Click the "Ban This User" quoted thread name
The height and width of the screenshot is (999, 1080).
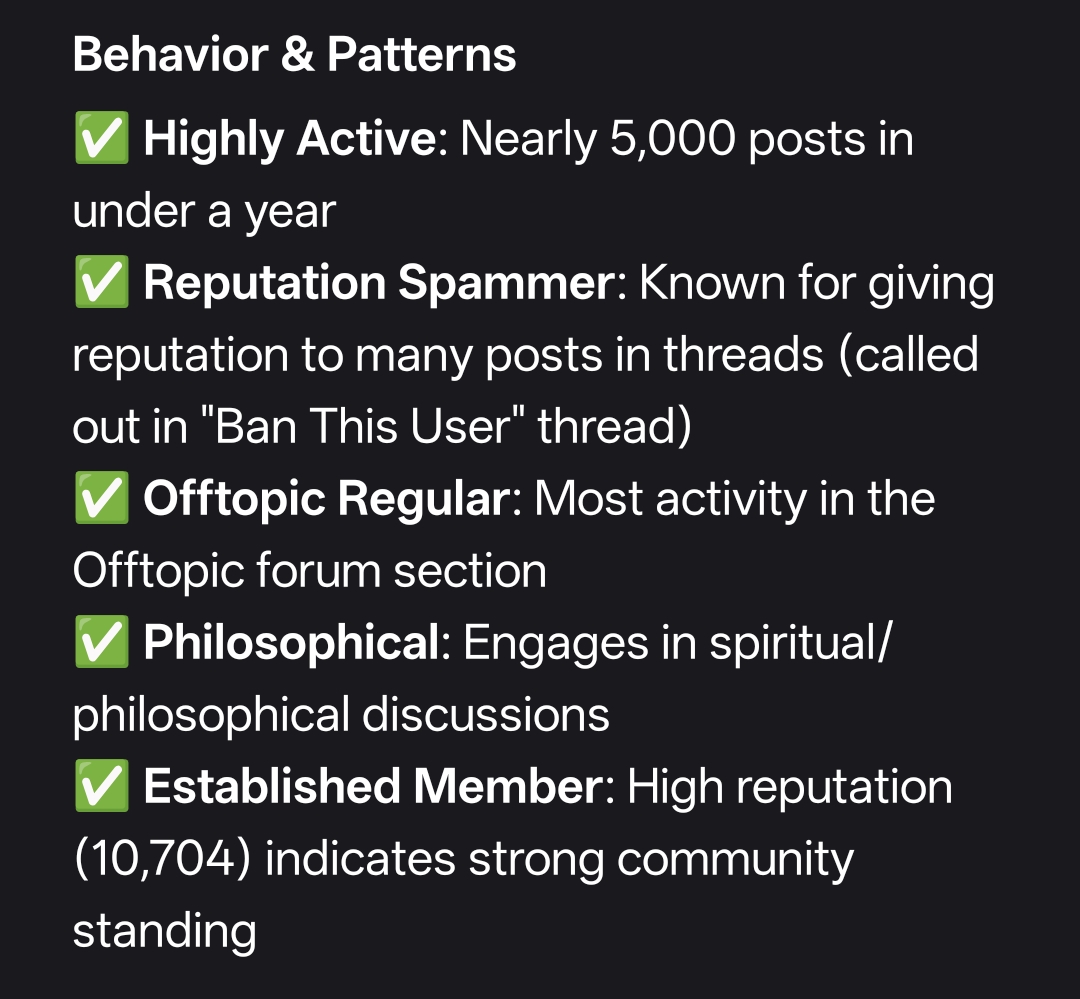[x=363, y=426]
